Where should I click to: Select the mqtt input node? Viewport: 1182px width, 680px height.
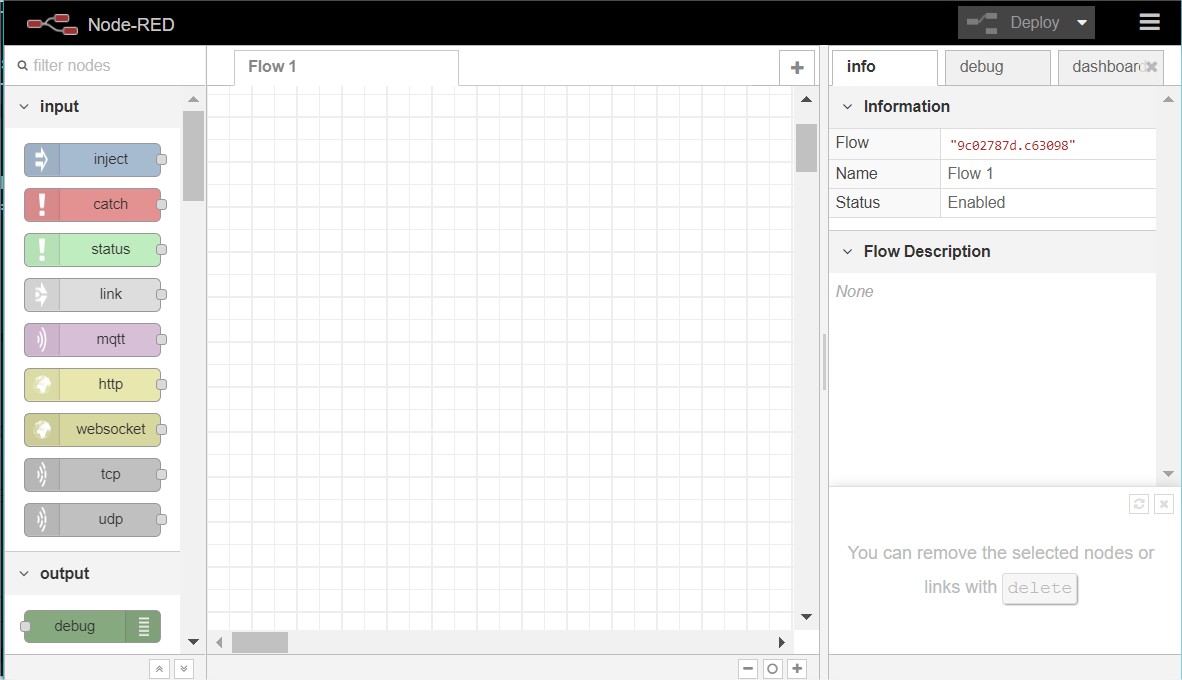pos(93,339)
